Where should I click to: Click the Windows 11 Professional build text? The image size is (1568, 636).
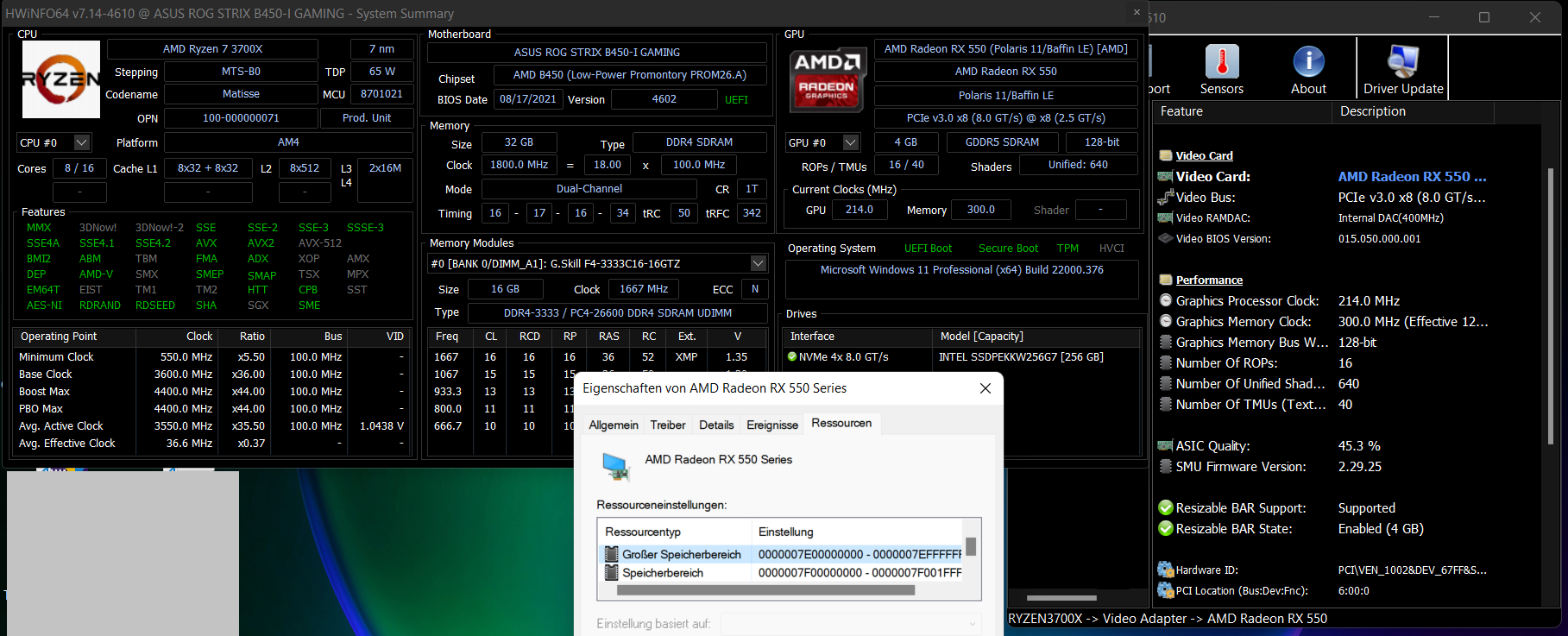[962, 270]
